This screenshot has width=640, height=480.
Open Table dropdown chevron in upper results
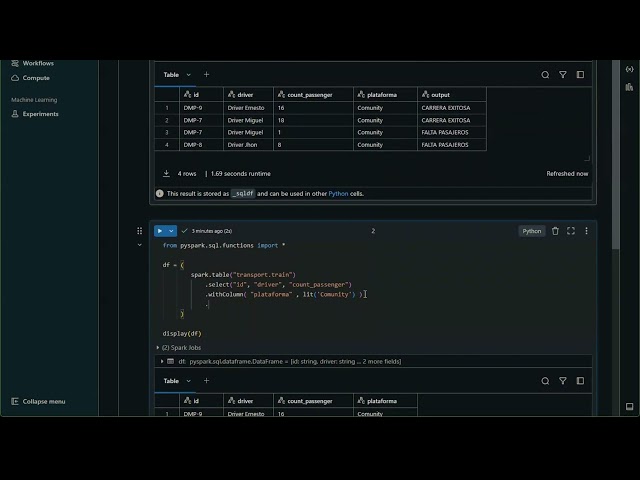click(189, 75)
